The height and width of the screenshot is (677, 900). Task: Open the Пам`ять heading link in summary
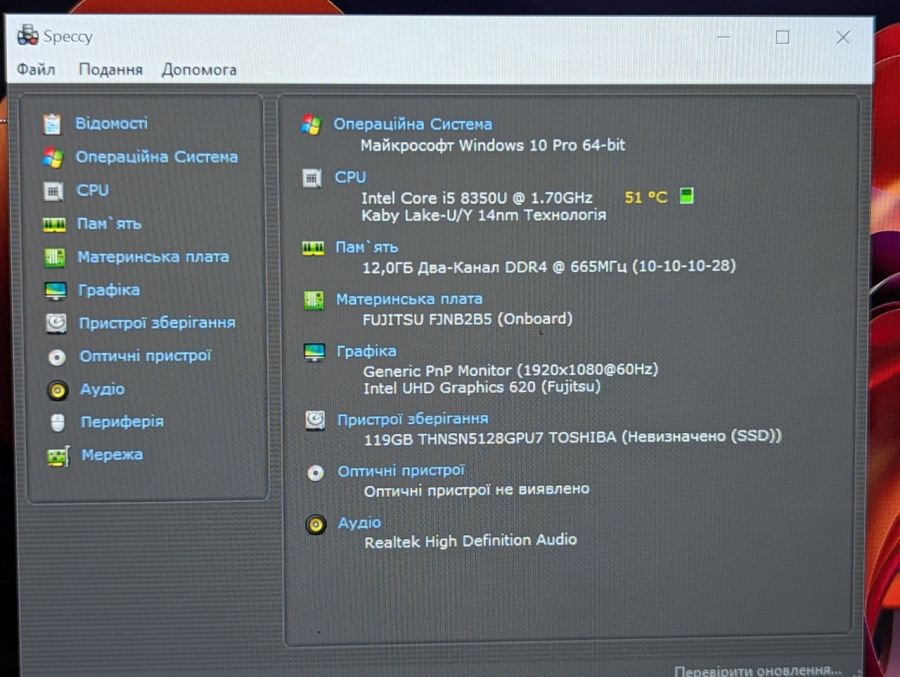[366, 247]
